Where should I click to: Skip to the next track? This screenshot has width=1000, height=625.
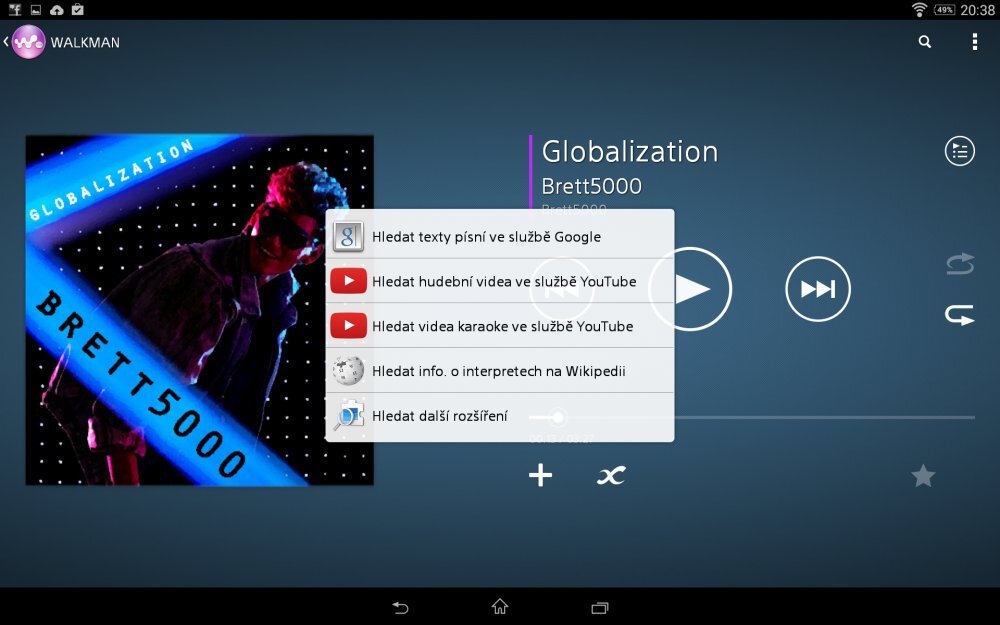tap(818, 288)
